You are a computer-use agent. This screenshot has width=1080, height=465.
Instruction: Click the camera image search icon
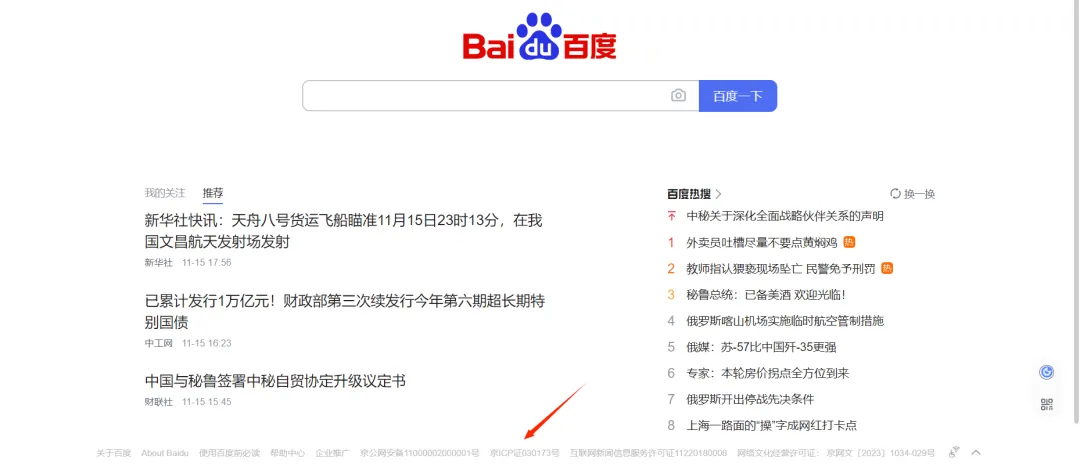[678, 96]
